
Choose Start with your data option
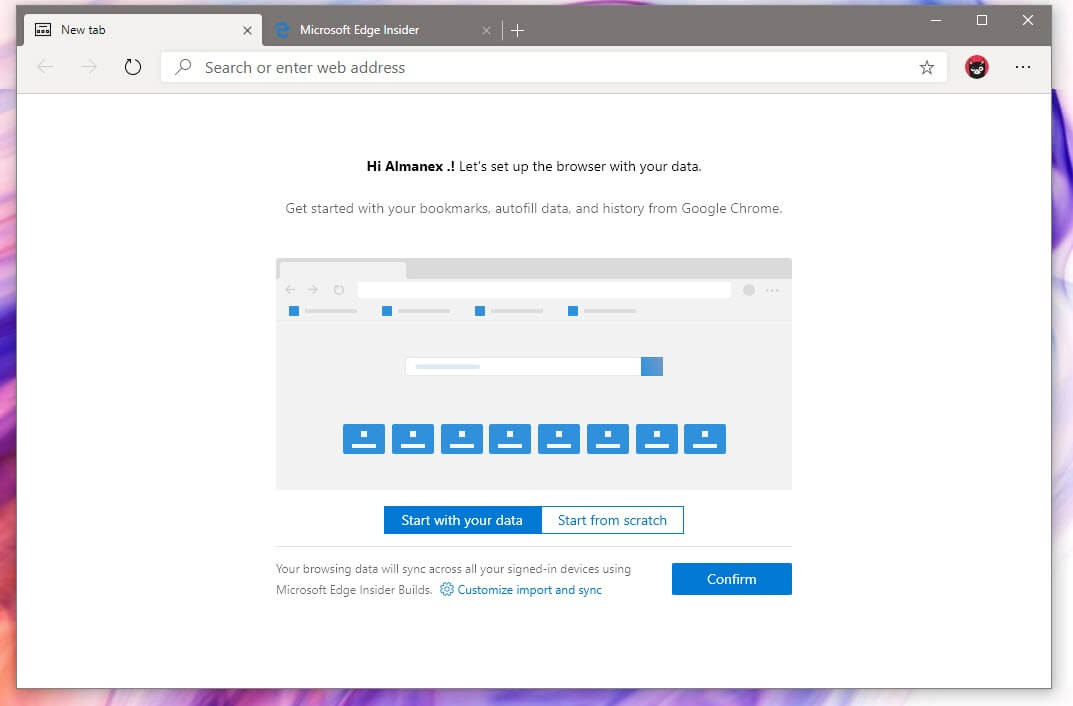coord(463,520)
